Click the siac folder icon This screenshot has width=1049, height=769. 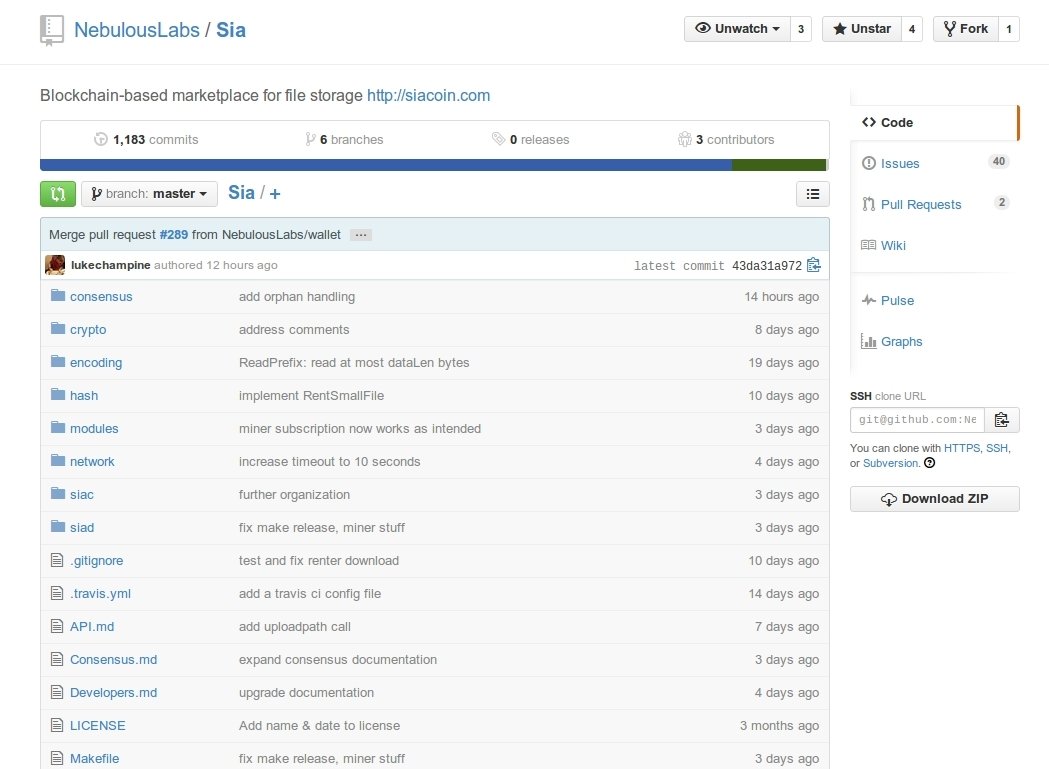(58, 494)
